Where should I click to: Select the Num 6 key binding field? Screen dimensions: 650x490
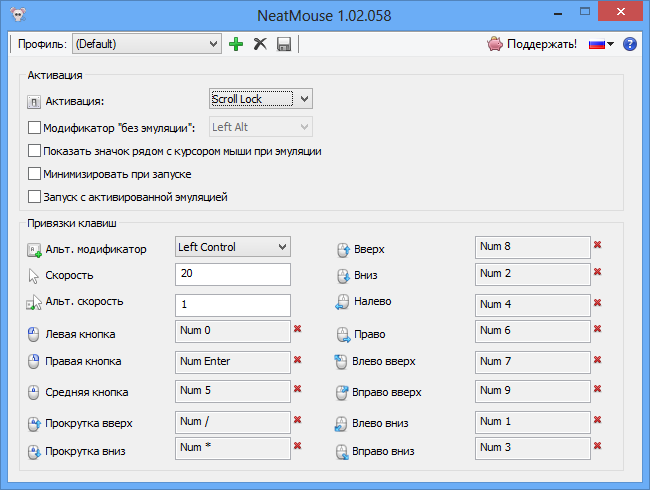point(533,331)
